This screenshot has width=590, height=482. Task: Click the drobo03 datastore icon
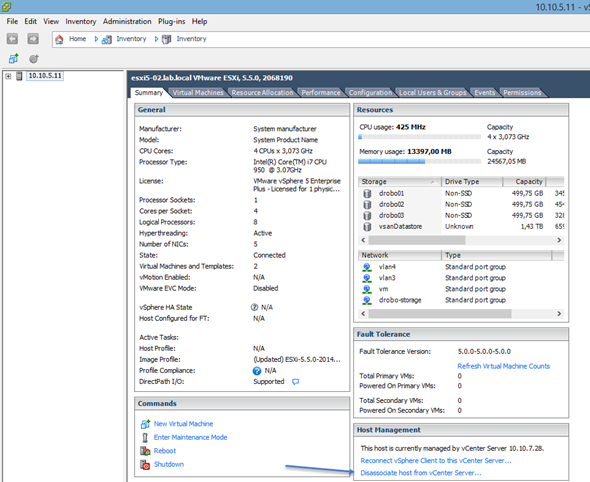point(367,216)
